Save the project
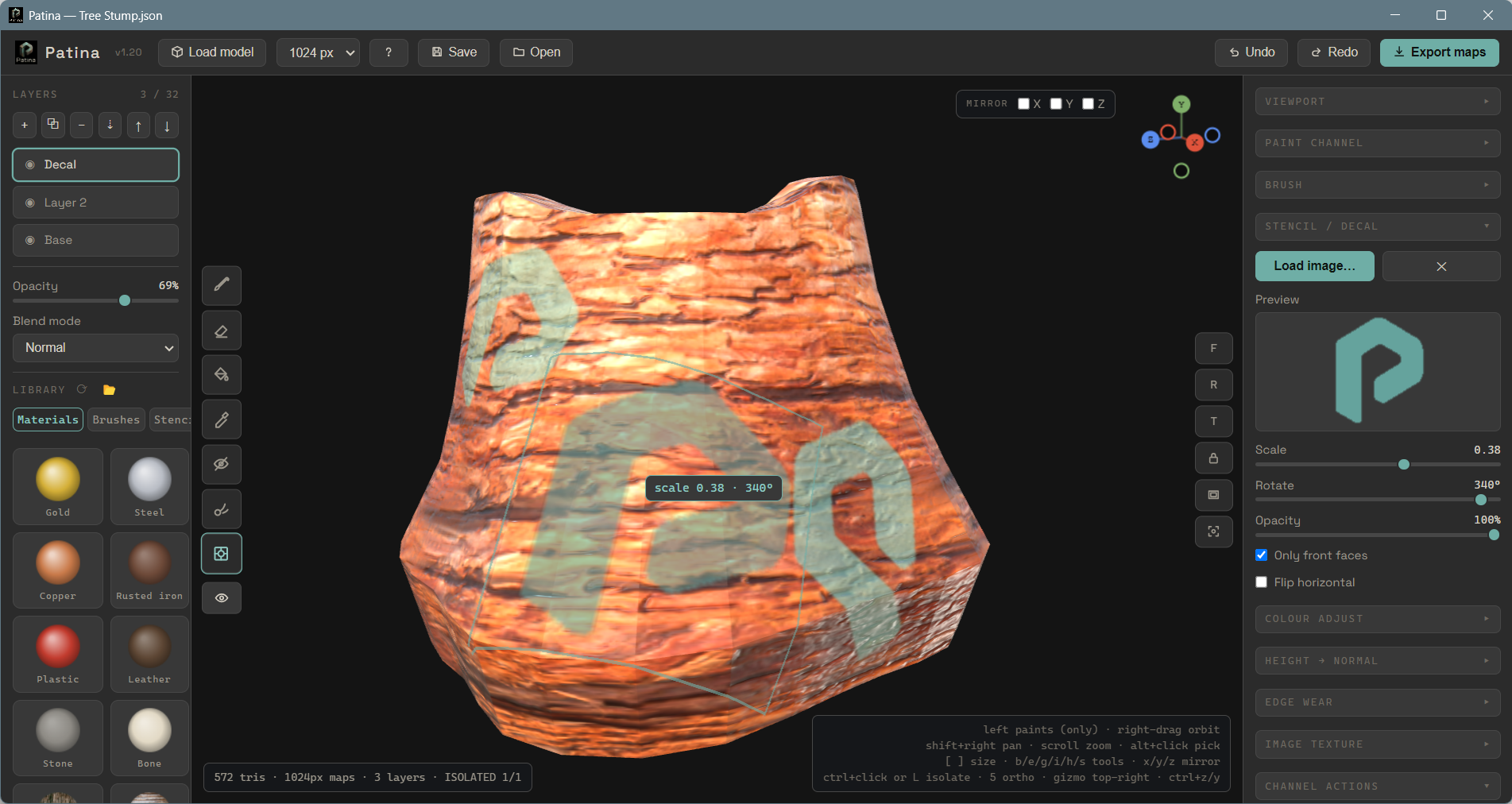The image size is (1512, 804). click(454, 52)
